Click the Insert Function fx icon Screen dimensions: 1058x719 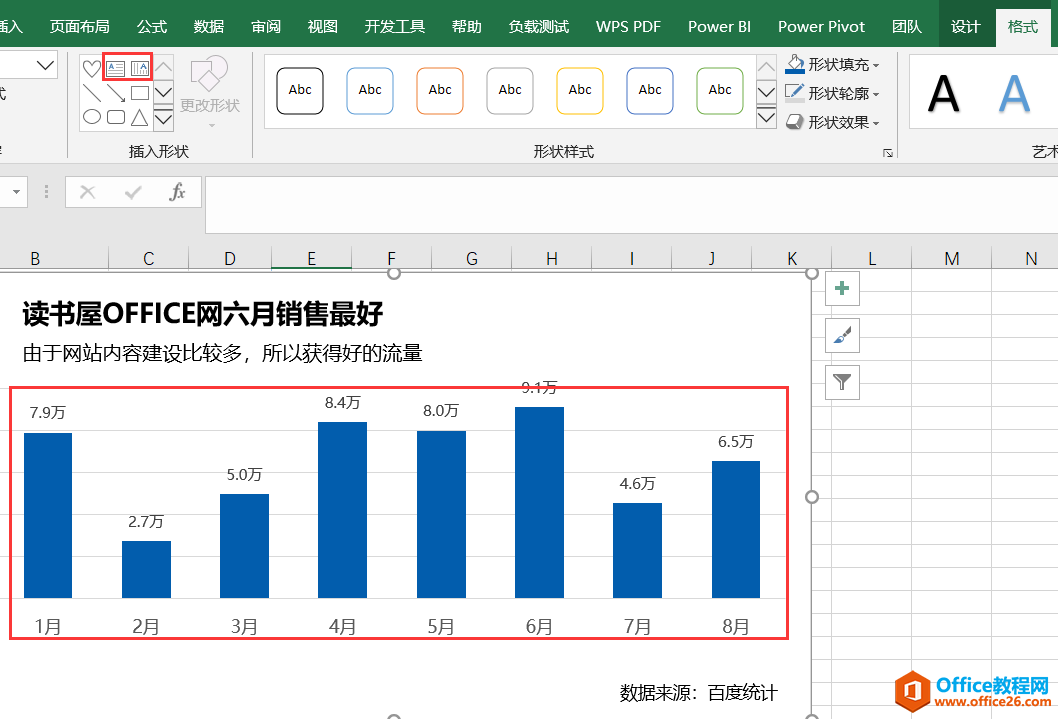[x=178, y=192]
